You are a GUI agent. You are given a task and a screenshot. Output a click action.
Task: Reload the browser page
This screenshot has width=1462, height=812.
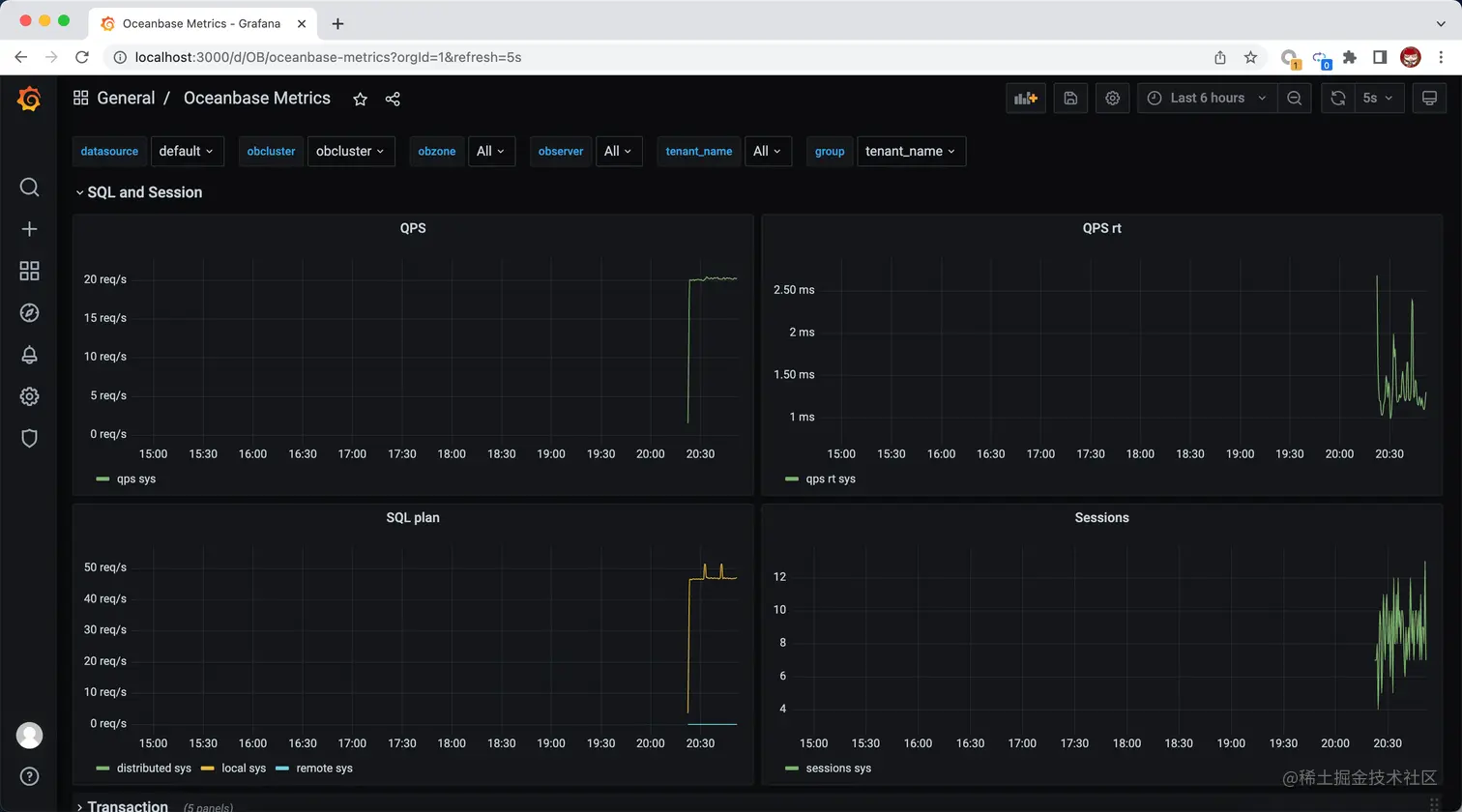click(82, 57)
